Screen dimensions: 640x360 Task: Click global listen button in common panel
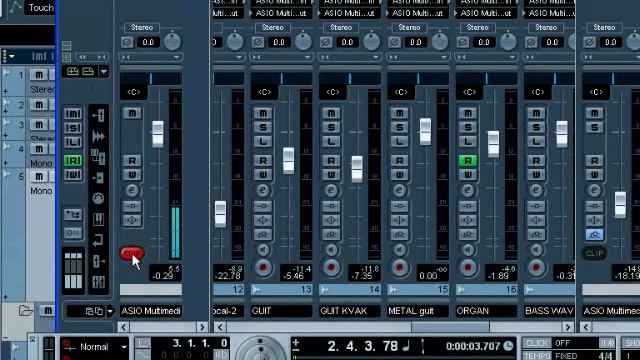73,142
